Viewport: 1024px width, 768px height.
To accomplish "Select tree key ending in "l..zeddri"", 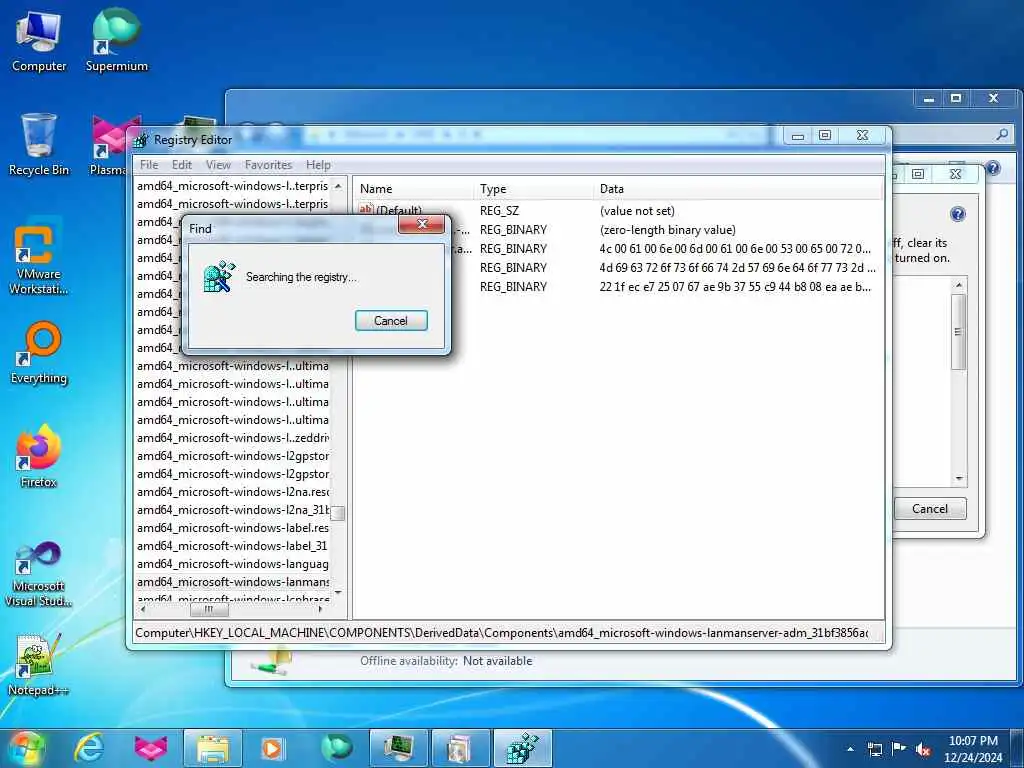I will 232,438.
